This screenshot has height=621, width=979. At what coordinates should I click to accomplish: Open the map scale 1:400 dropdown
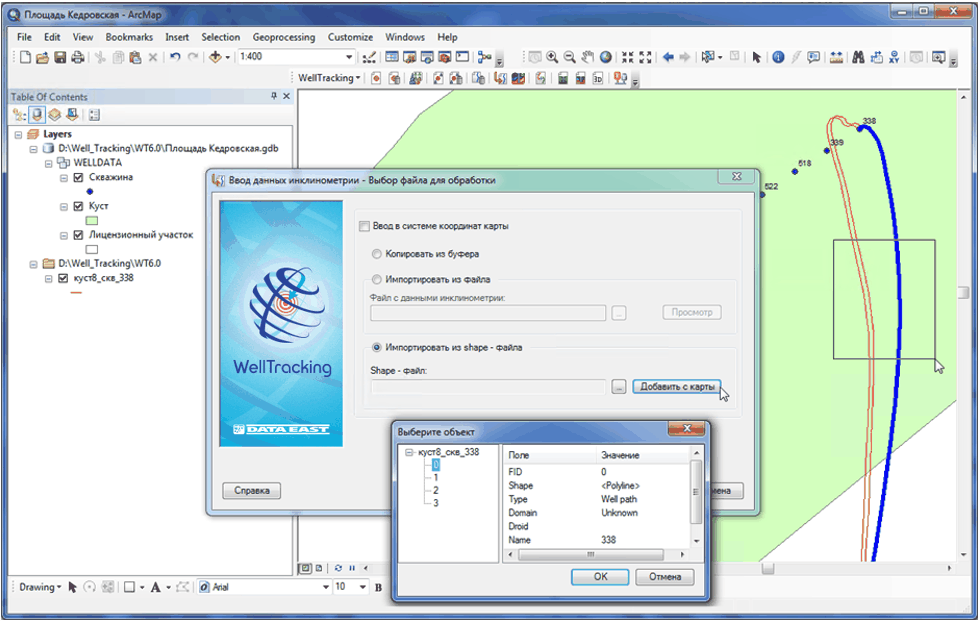[x=349, y=58]
